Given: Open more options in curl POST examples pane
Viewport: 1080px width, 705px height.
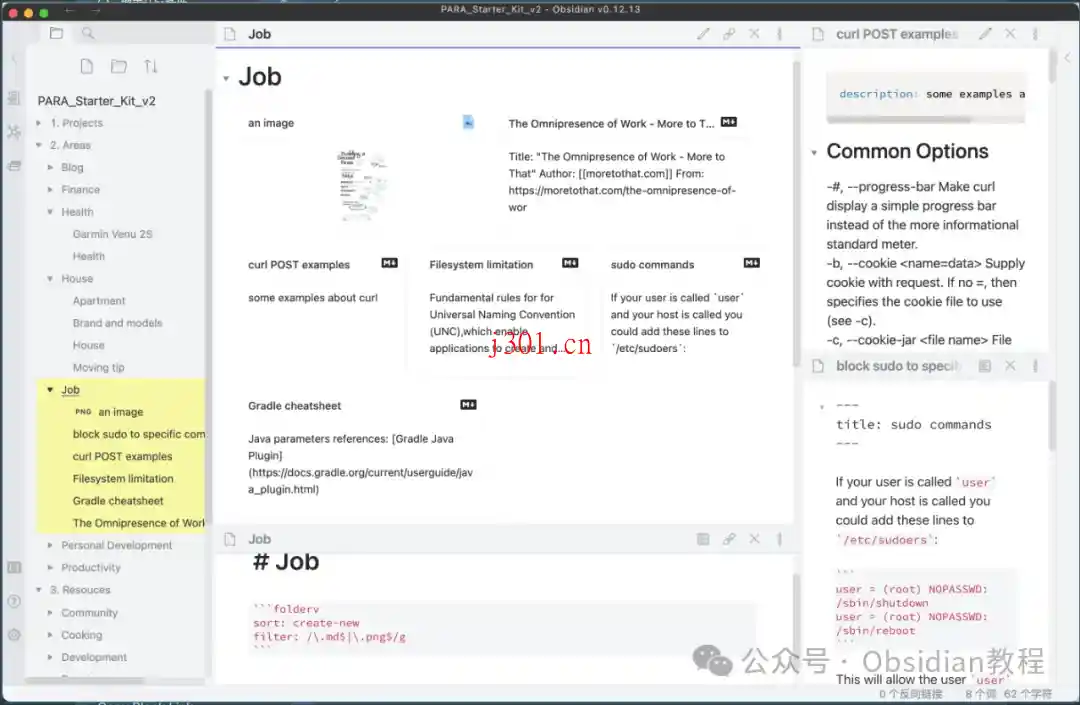Looking at the screenshot, I should pos(1035,34).
